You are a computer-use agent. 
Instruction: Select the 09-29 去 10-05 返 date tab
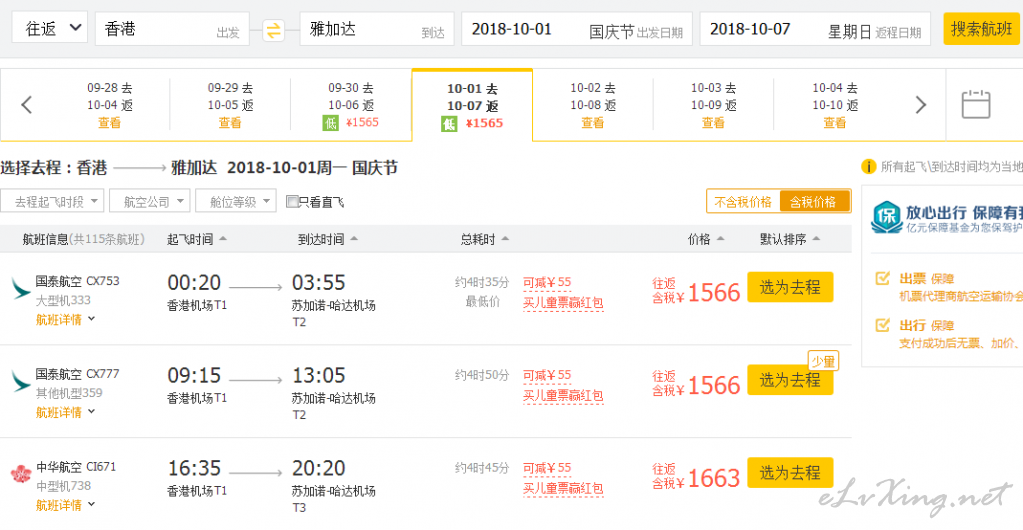(230, 104)
